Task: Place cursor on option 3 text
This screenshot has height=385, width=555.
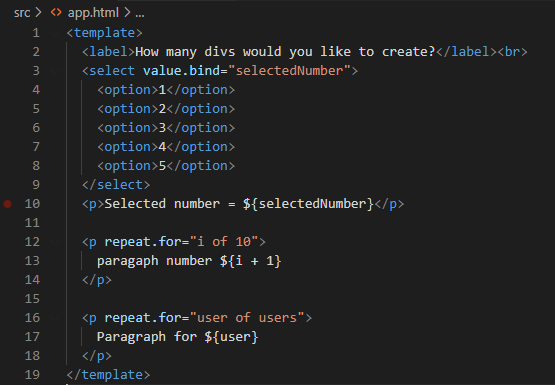Action: click(x=162, y=128)
